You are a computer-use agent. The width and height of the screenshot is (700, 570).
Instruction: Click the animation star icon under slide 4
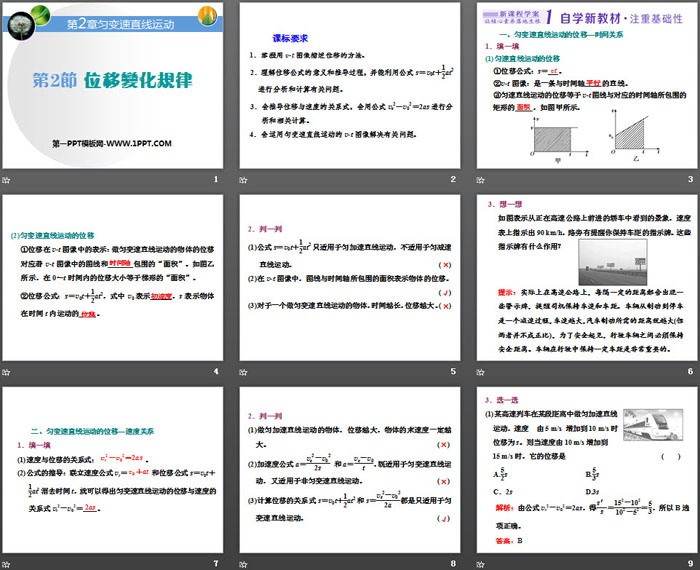point(8,372)
